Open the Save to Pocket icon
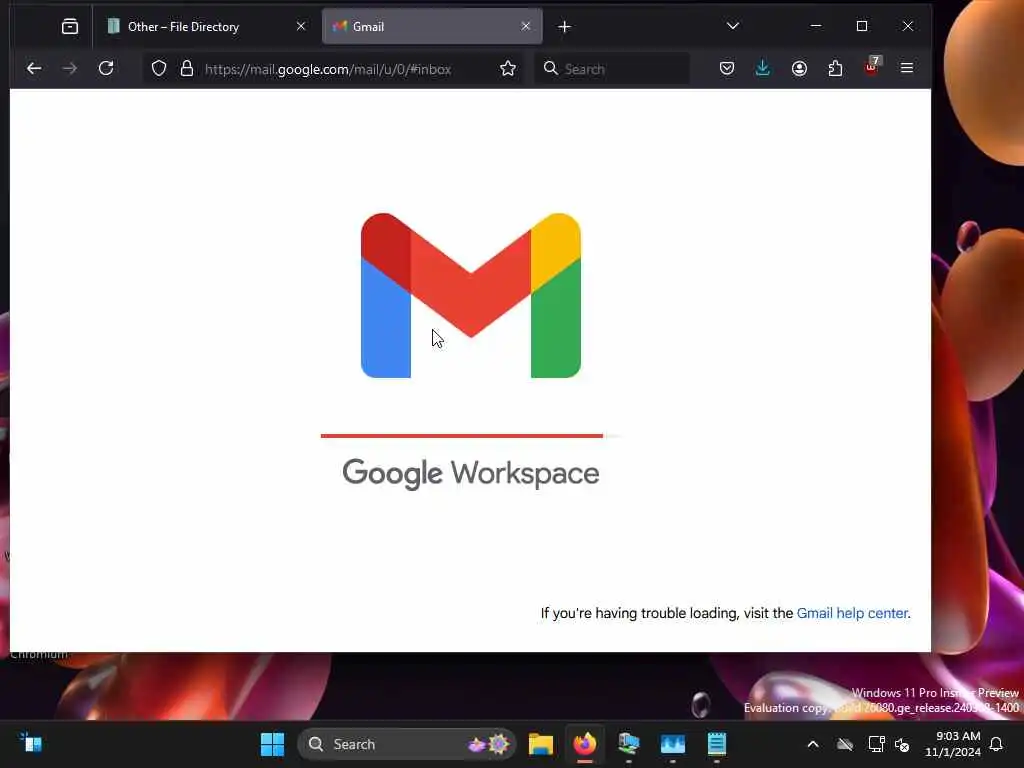 click(x=727, y=69)
